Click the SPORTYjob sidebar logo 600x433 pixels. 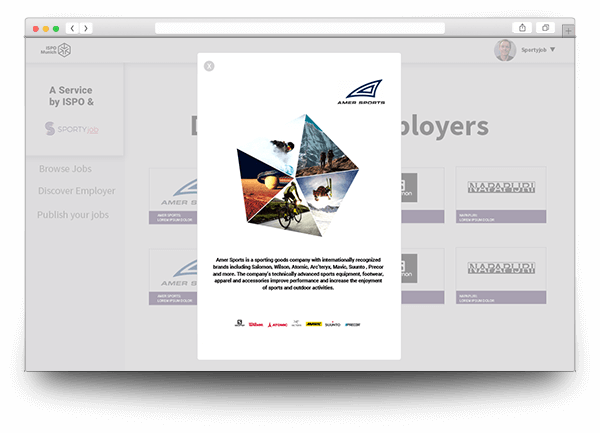[x=72, y=129]
